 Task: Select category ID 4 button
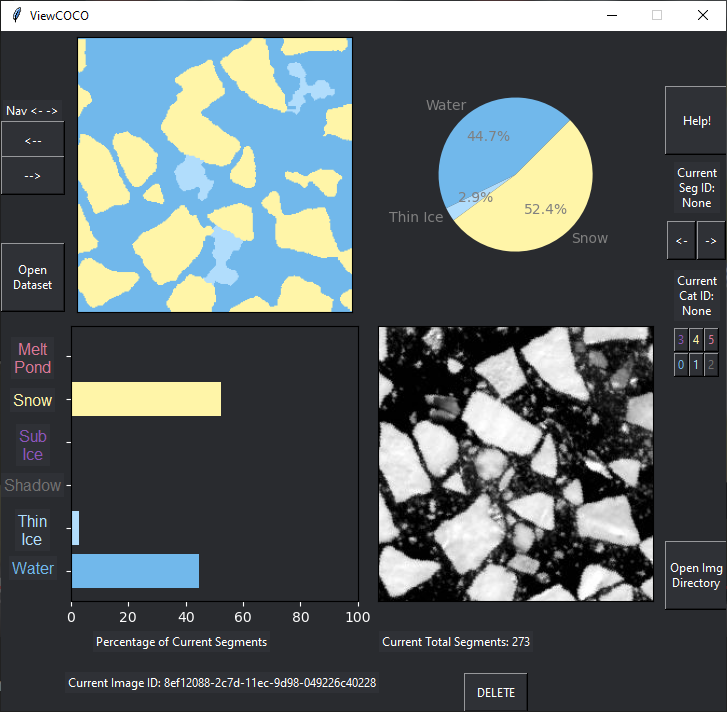[695, 339]
